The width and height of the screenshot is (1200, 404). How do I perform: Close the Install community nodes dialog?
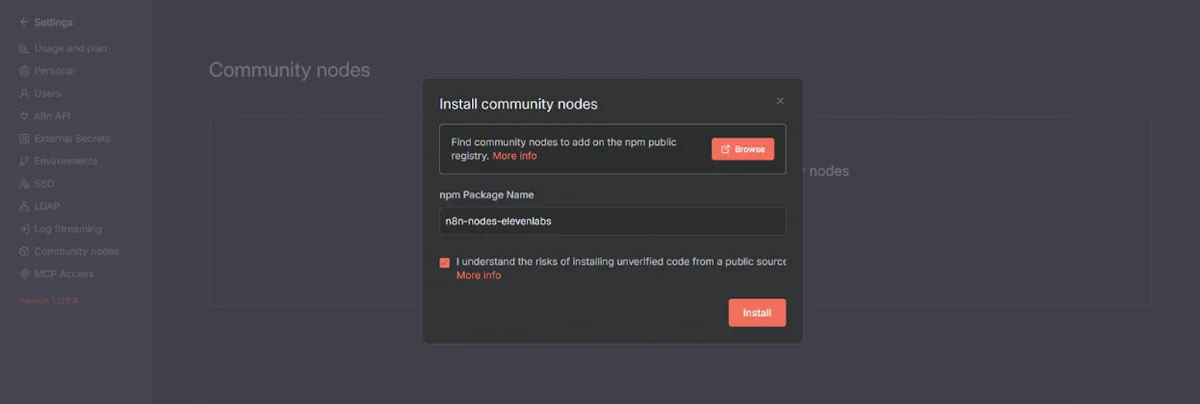coord(780,101)
